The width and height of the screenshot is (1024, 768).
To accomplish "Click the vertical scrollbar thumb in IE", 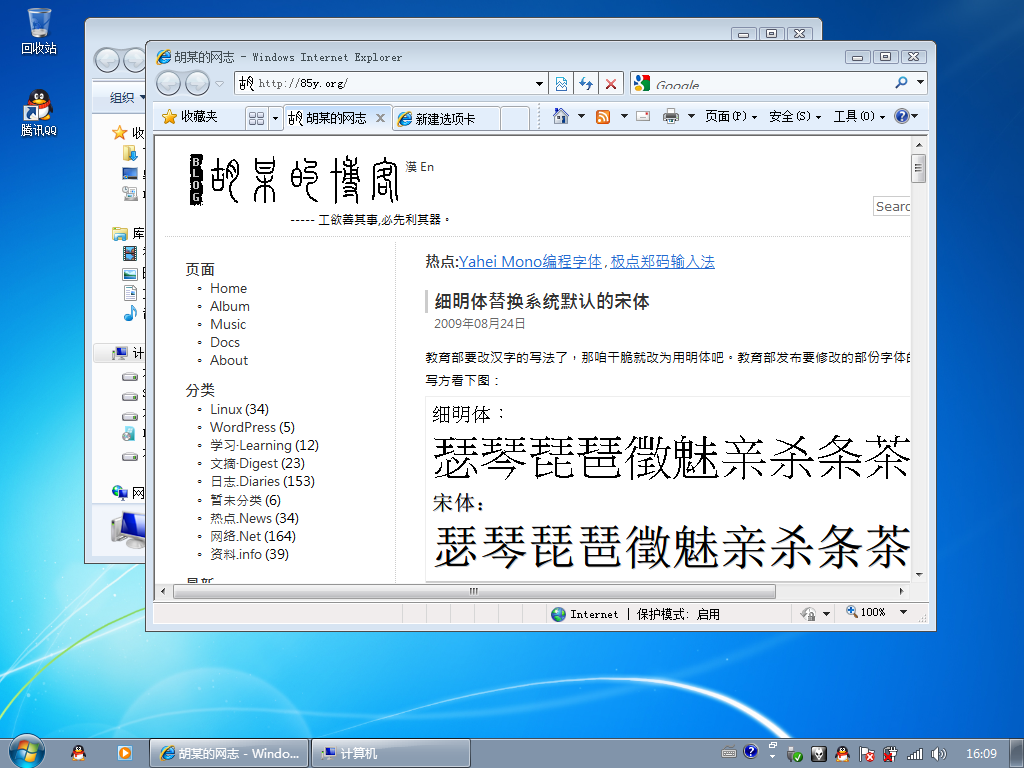I will click(x=919, y=168).
